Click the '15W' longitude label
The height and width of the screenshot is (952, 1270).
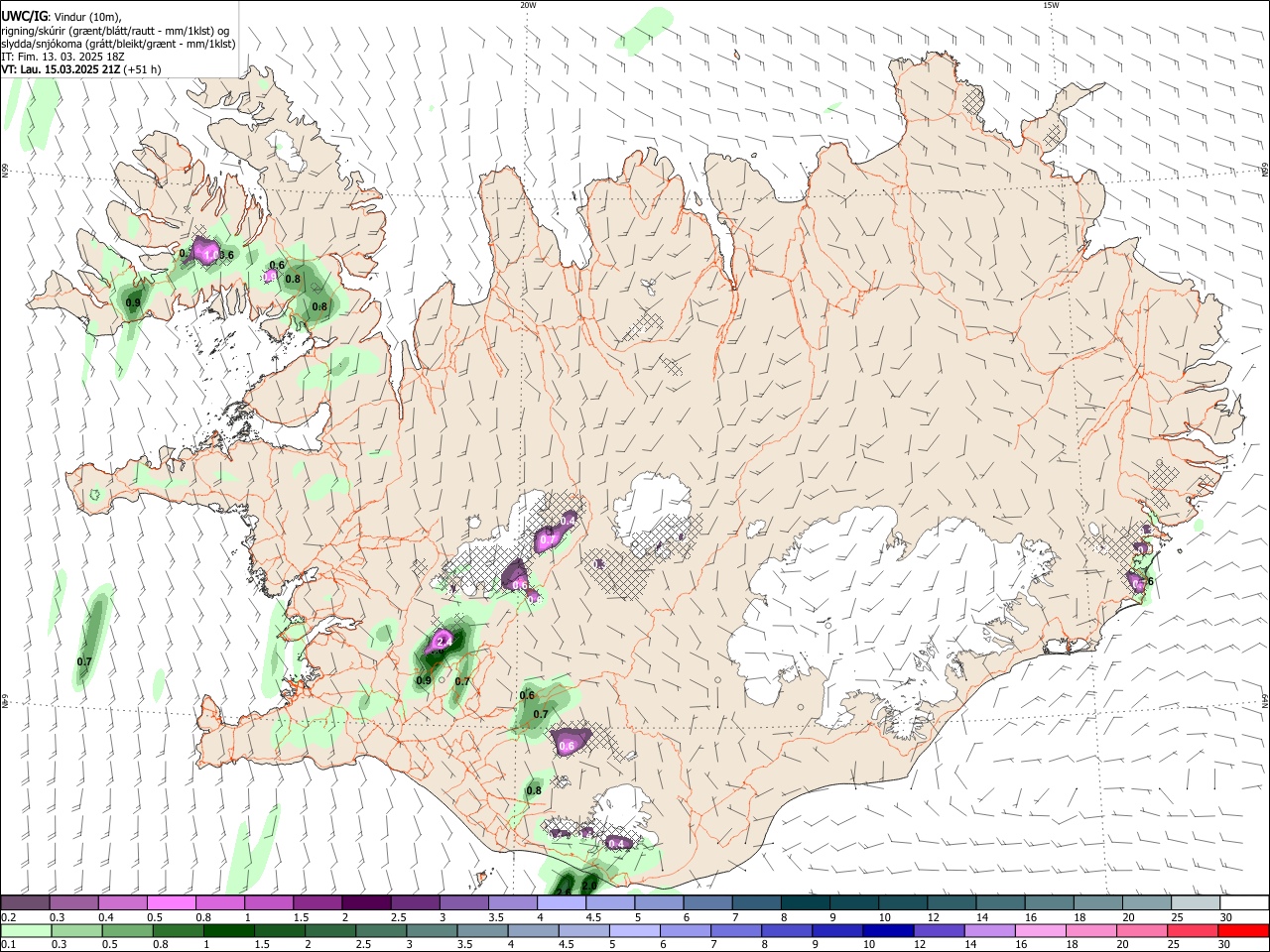(x=1051, y=5)
